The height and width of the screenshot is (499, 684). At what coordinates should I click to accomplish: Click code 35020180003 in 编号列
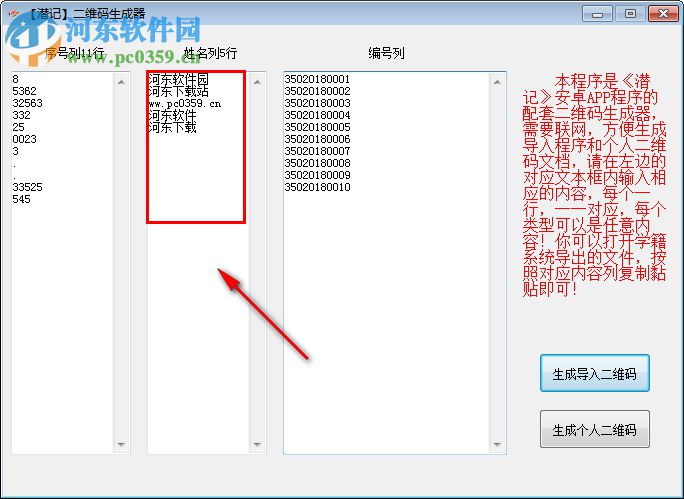tap(317, 103)
